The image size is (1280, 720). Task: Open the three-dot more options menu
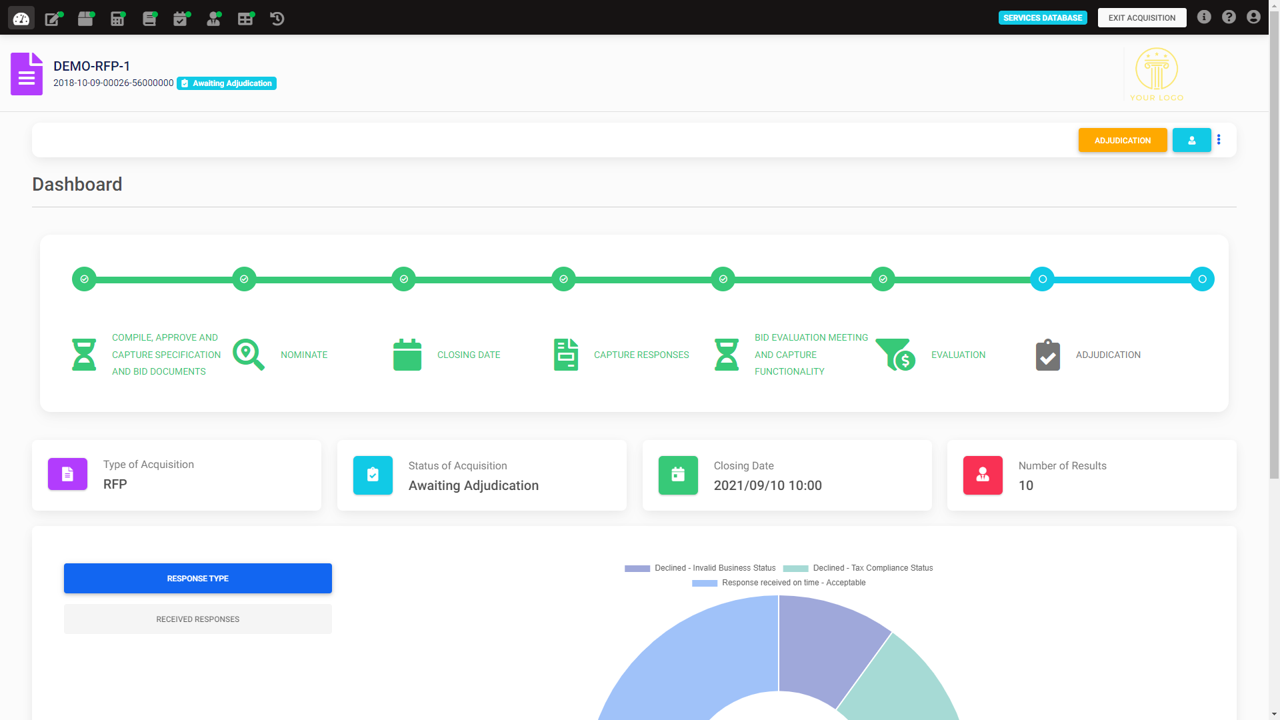pos(1219,140)
